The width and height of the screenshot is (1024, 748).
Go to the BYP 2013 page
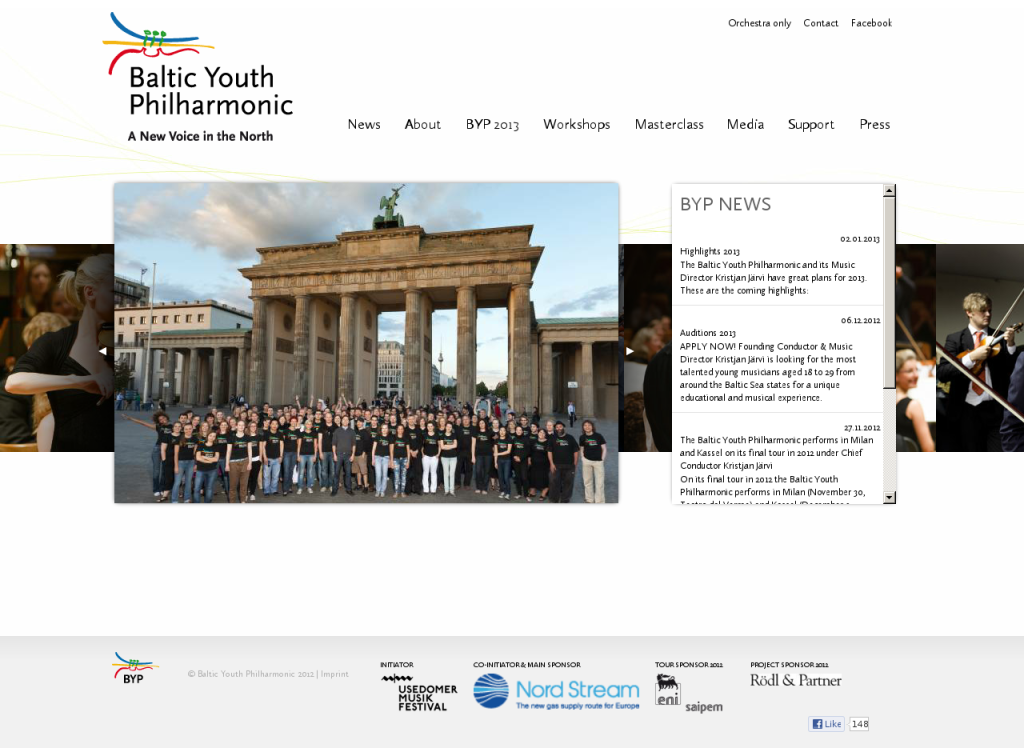(492, 124)
